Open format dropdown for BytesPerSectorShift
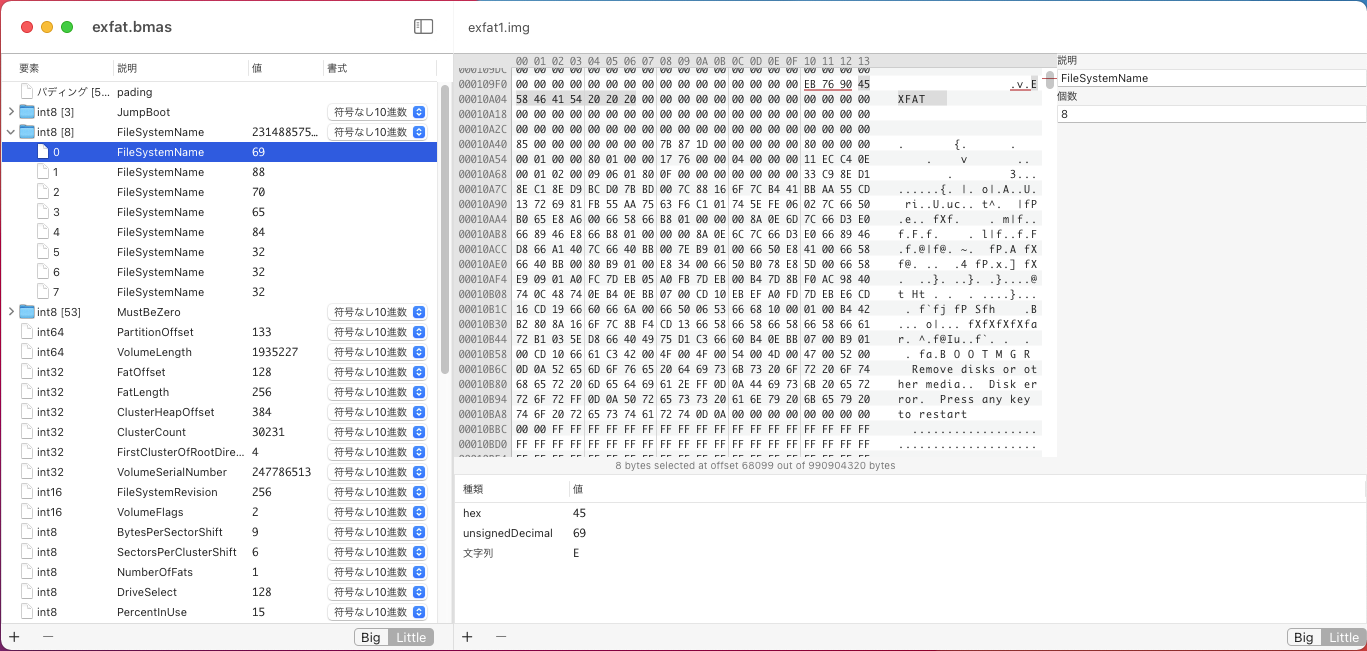1367x651 pixels. [x=378, y=532]
